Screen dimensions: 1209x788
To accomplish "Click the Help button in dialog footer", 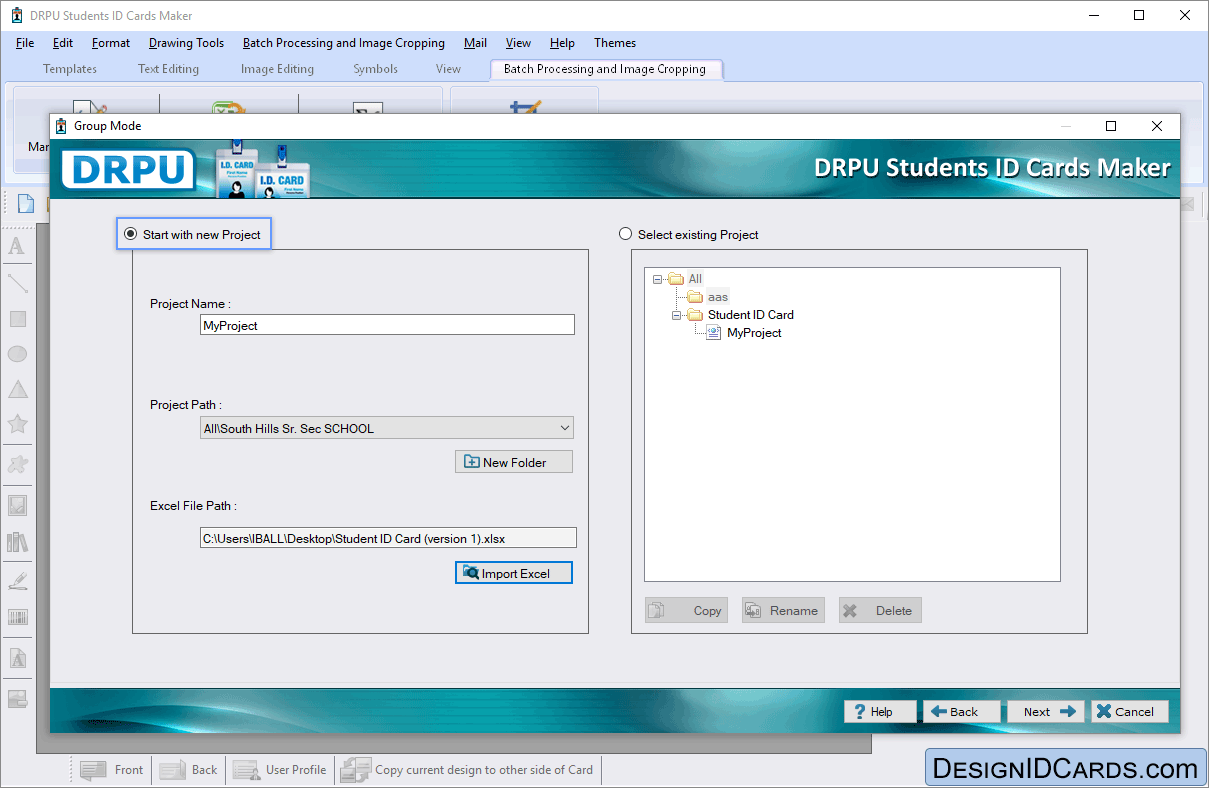I will 880,712.
